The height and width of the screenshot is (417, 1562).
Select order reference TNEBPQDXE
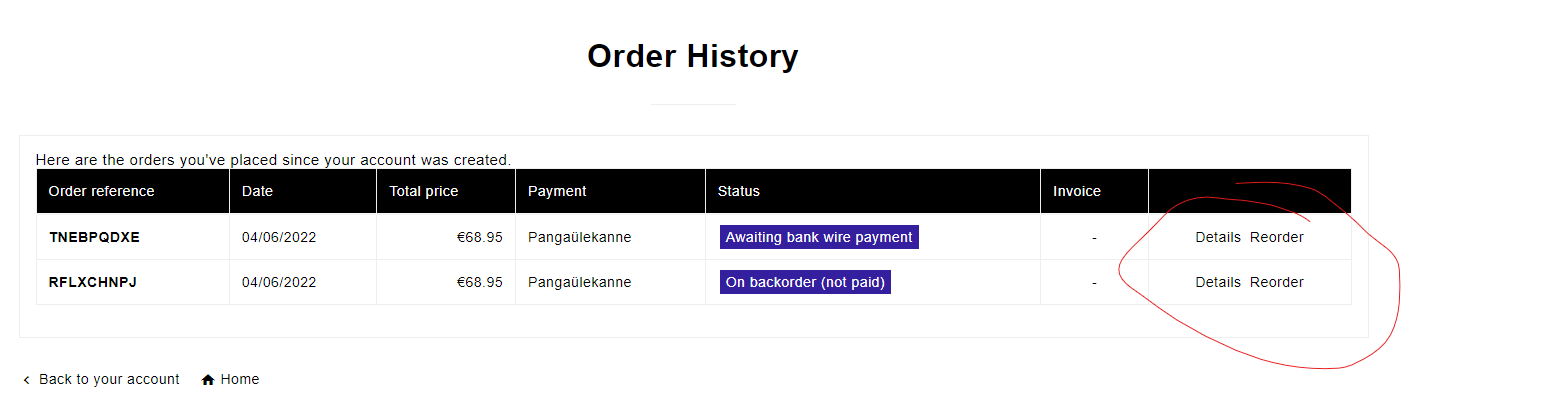[94, 237]
